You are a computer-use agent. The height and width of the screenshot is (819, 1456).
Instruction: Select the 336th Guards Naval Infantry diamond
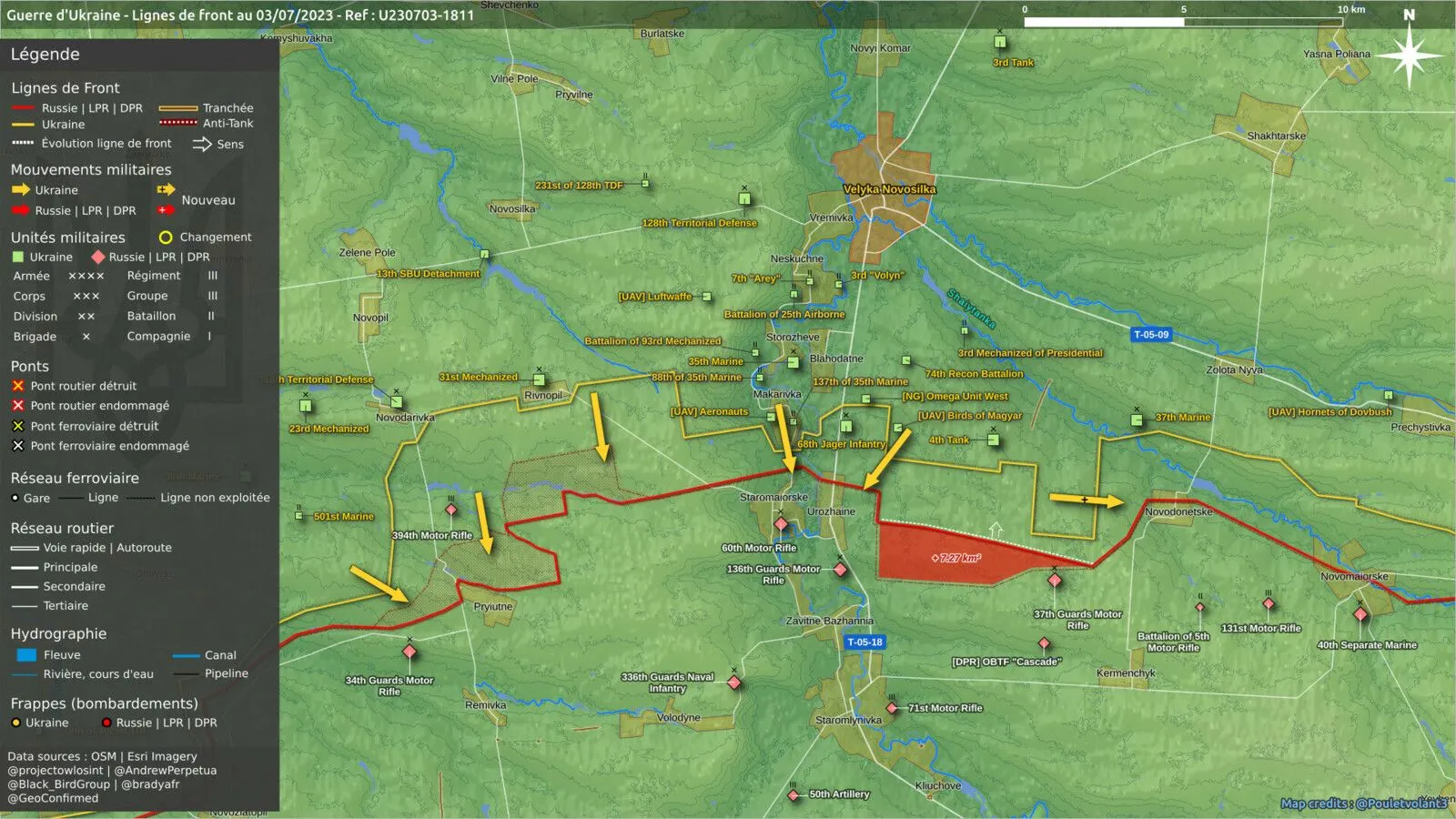point(734,682)
